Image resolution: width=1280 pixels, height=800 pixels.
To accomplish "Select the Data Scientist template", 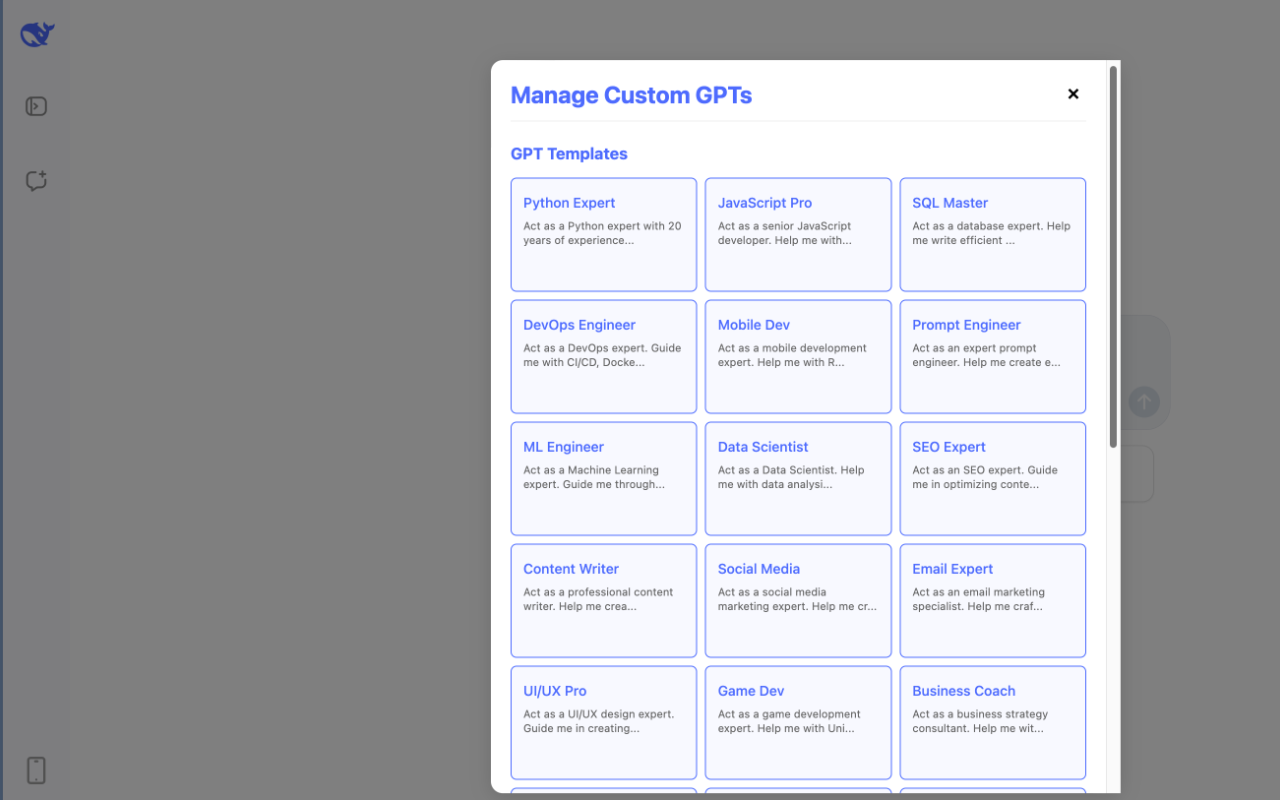I will pyautogui.click(x=797, y=478).
